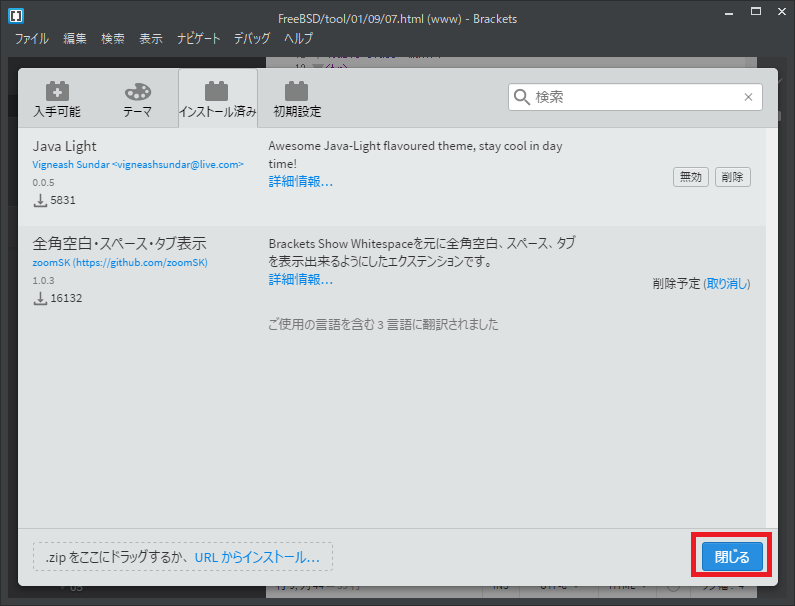The height and width of the screenshot is (606, 795).
Task: Click download icon next to 16132
Action: (40, 299)
